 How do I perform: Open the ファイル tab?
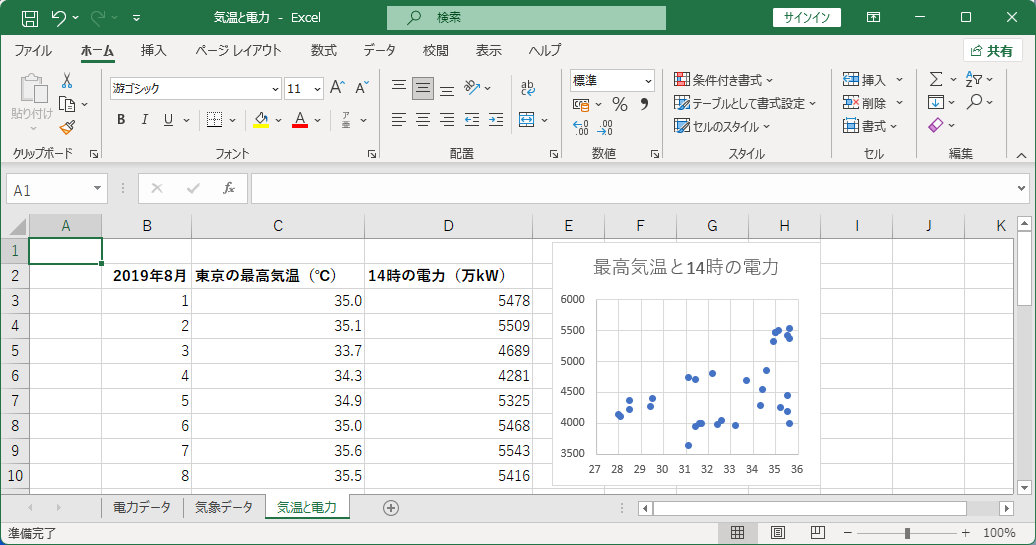[33, 50]
